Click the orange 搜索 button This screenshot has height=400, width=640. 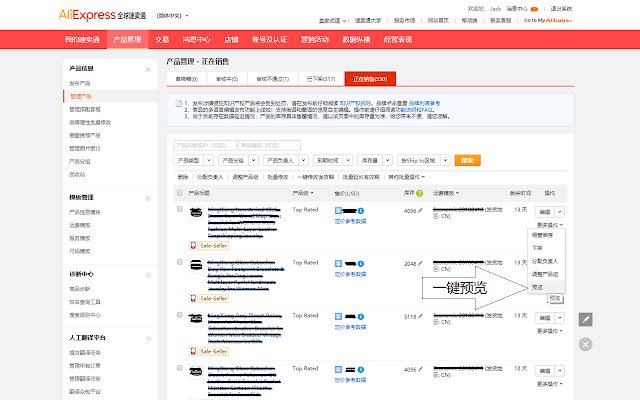pos(467,160)
